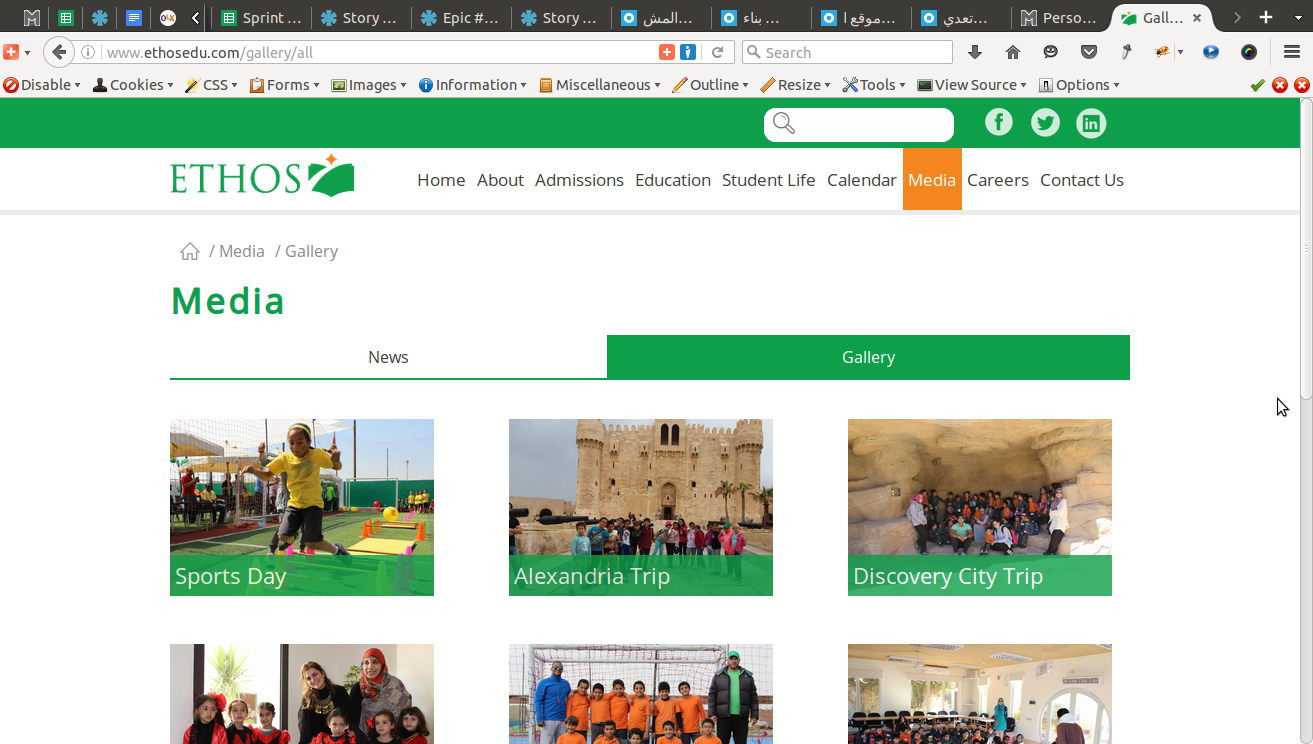Open the downloads panel
1313x744 pixels.
click(x=975, y=52)
